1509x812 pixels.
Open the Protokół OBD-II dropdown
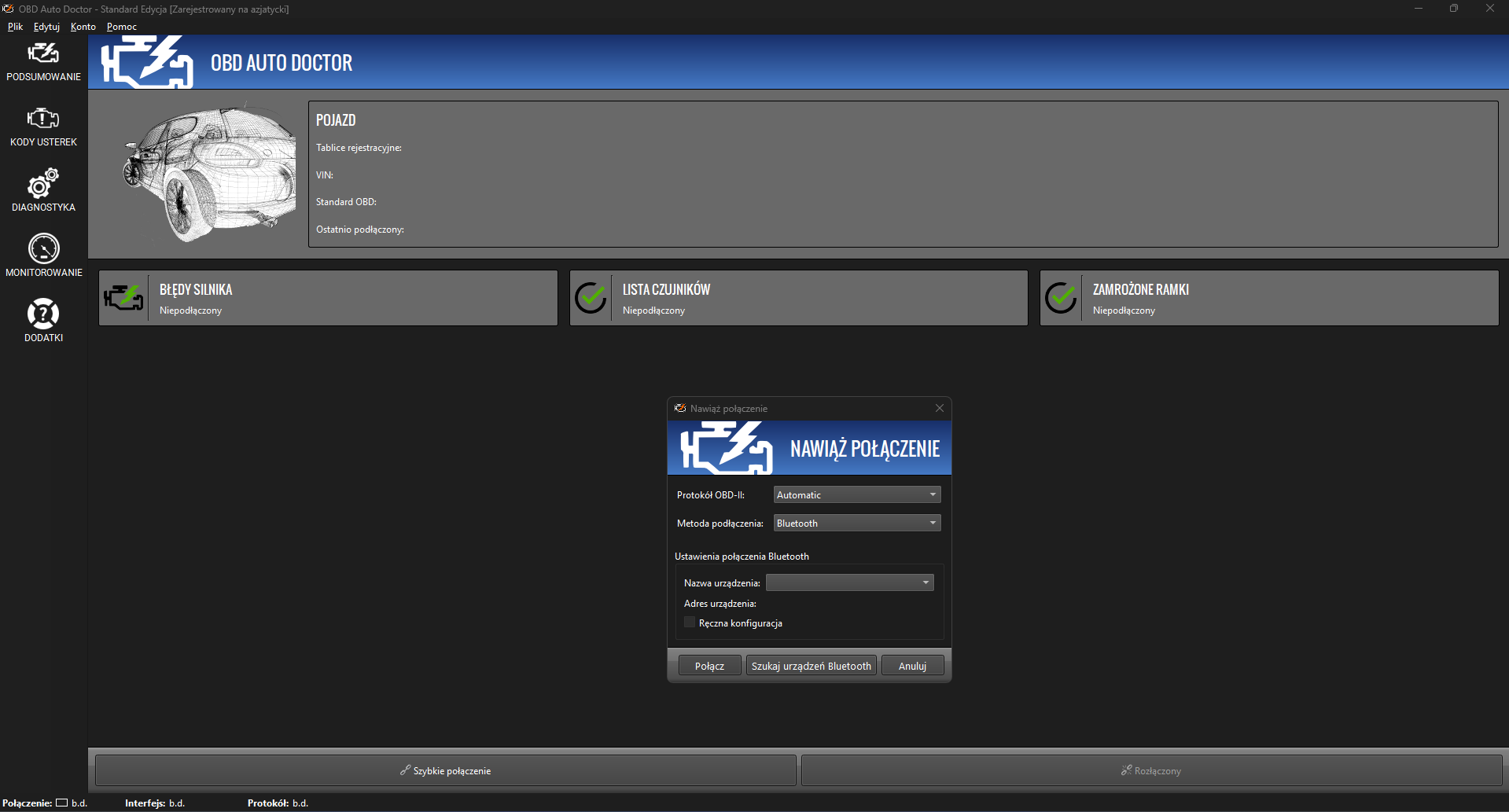click(857, 494)
